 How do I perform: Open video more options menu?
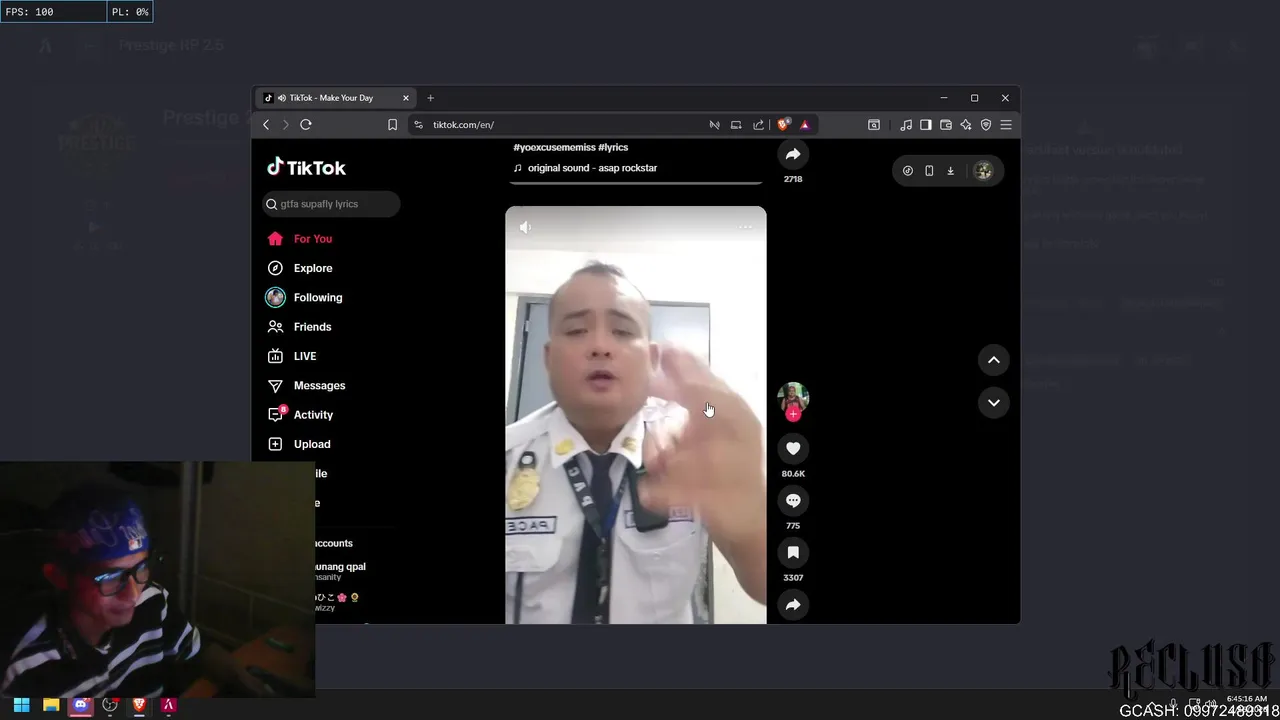745,227
